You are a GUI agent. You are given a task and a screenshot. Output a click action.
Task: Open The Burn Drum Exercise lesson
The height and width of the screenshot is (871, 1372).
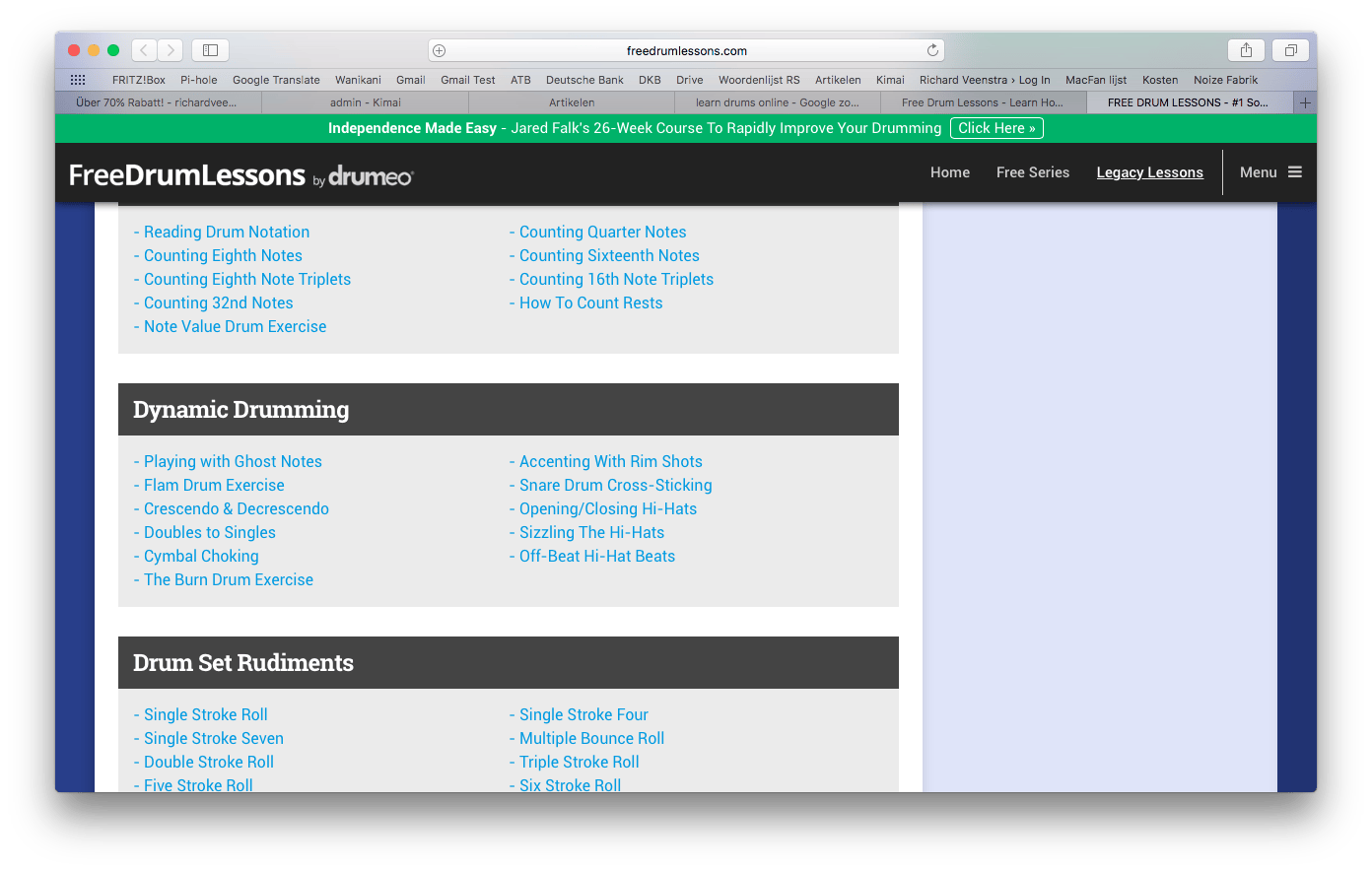pos(229,579)
